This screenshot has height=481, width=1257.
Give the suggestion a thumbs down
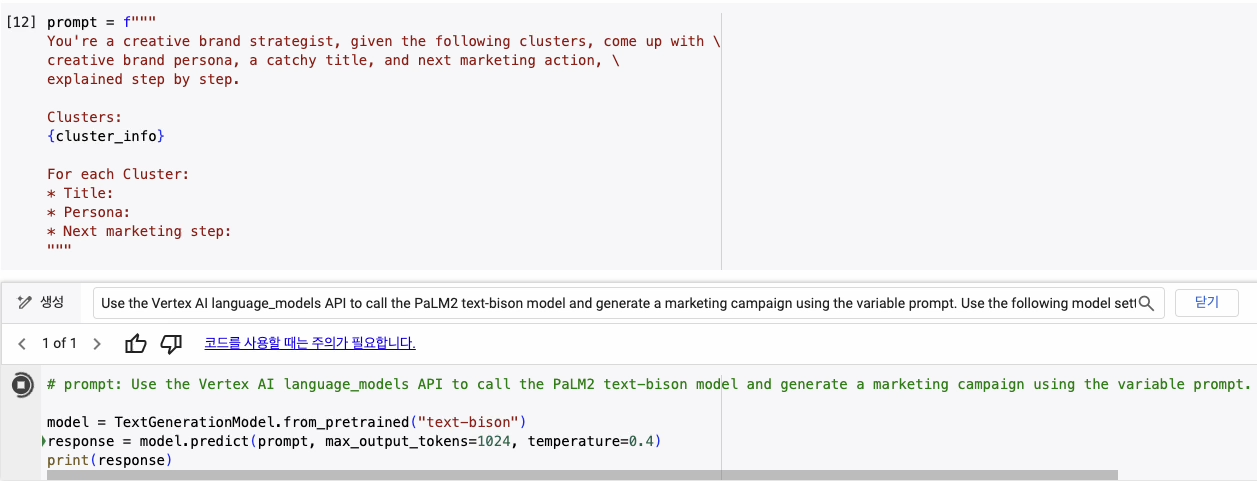(x=172, y=344)
